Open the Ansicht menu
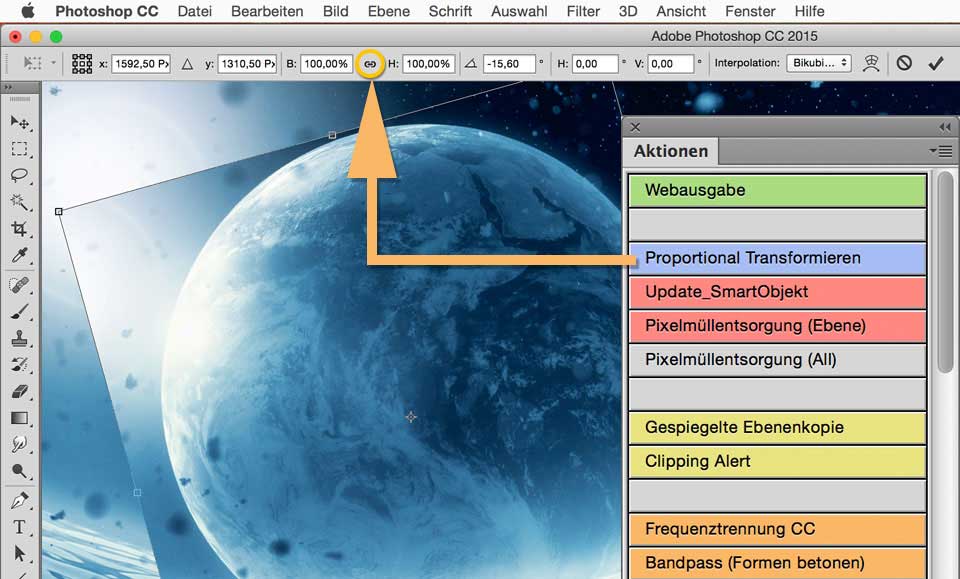The width and height of the screenshot is (960, 579). pos(681,11)
